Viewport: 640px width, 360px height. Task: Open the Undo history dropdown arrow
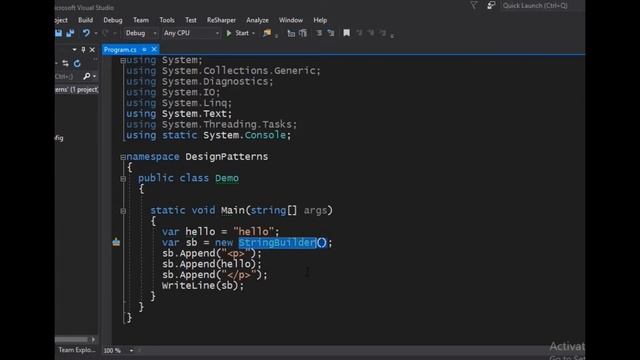96,33
